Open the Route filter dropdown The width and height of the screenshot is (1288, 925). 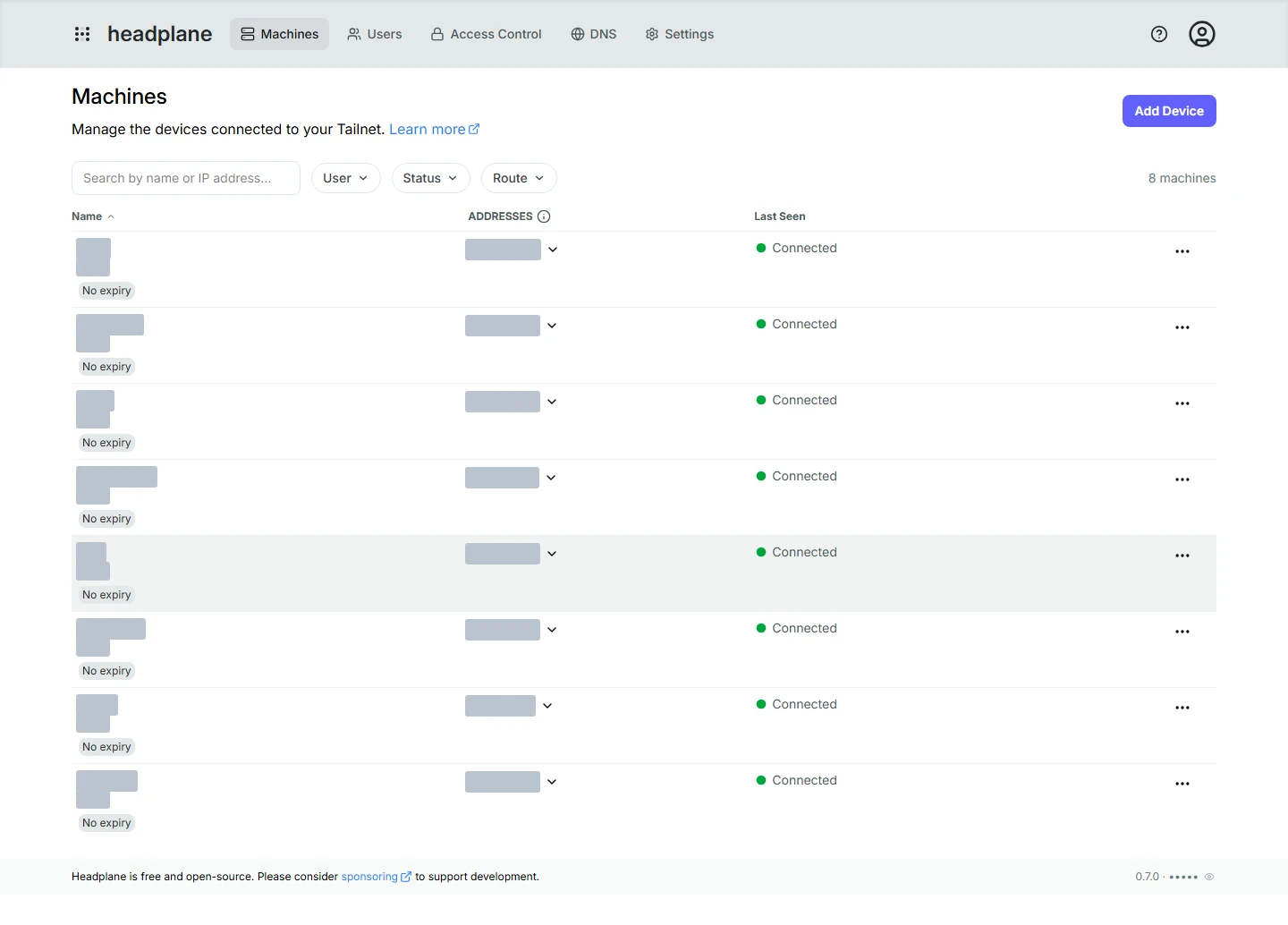coord(519,178)
